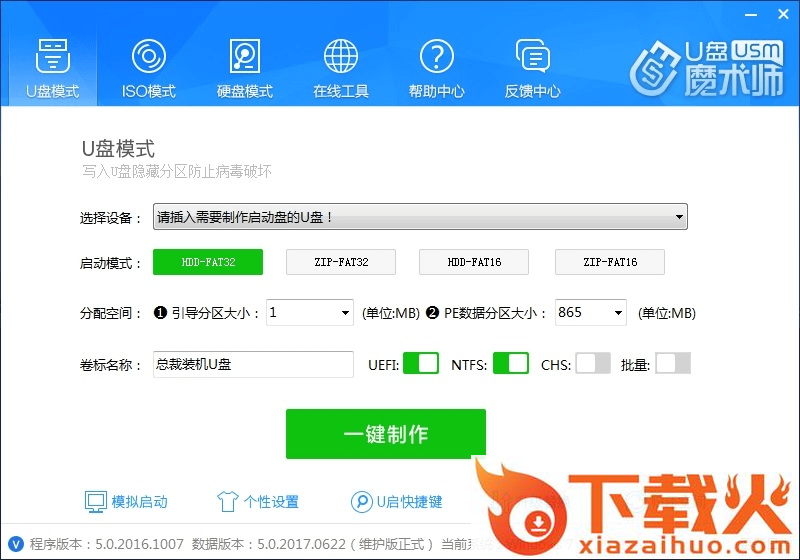Toggle the NTFS switch
The width and height of the screenshot is (800, 560).
pyautogui.click(x=511, y=364)
